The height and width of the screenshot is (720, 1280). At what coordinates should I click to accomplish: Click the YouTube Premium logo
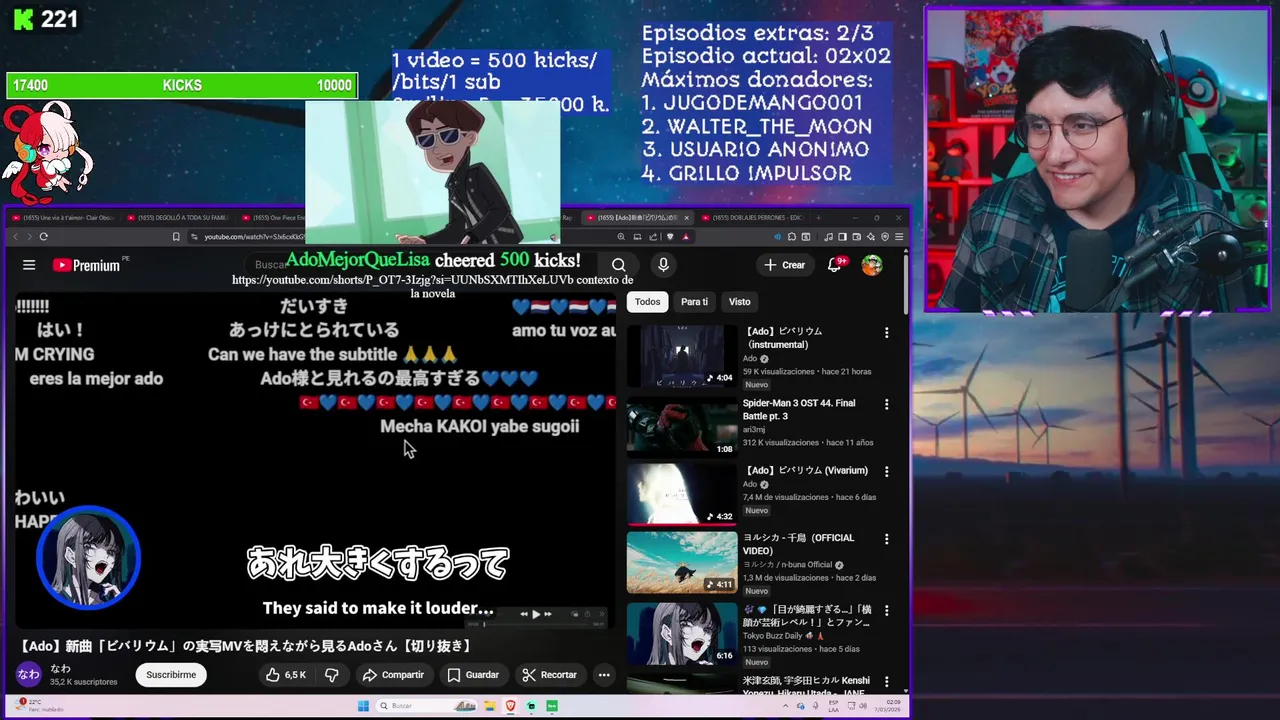click(87, 265)
